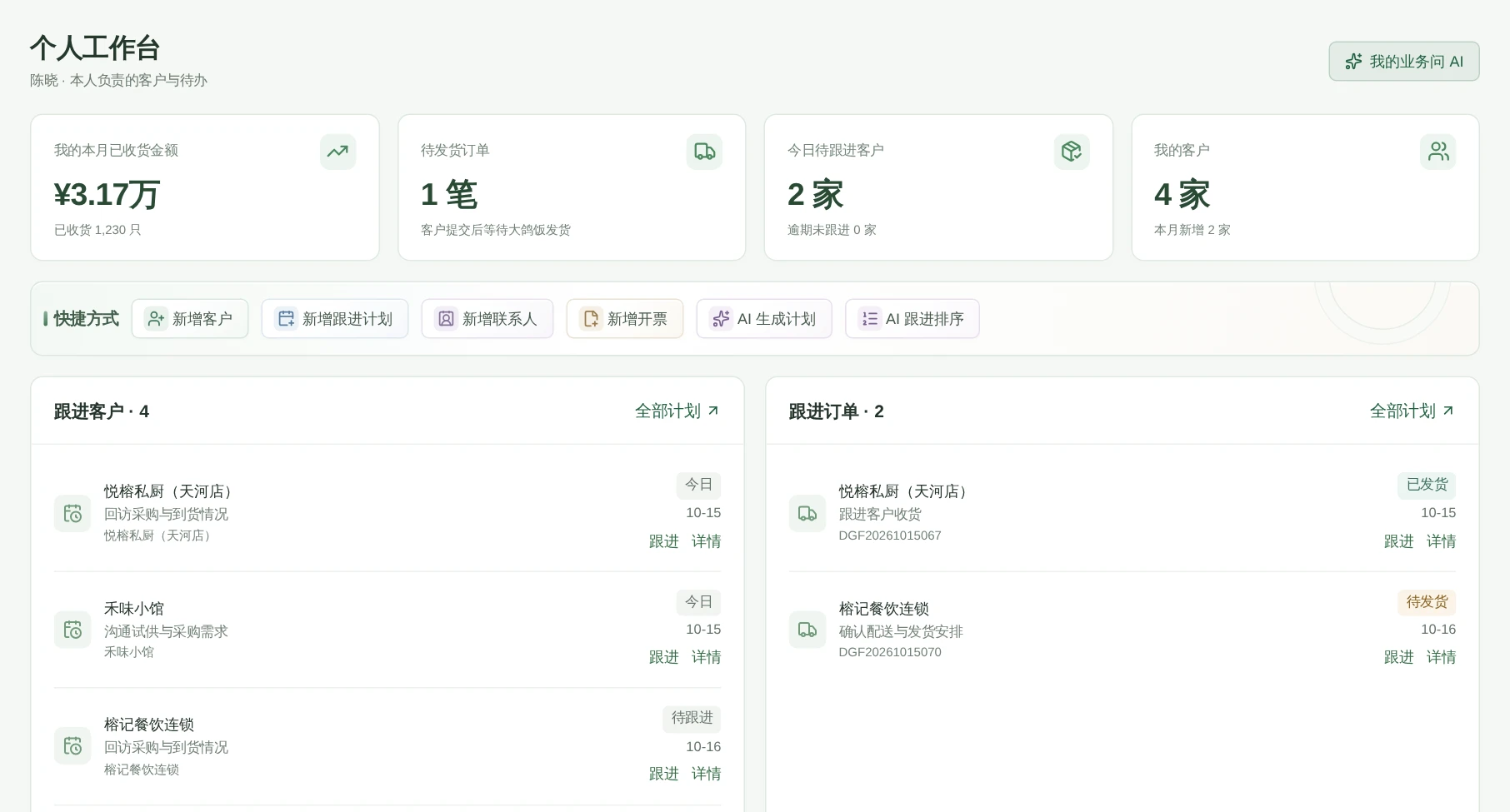1510x812 pixels.
Task: Open 详情 for order DGF20261015070
Action: 1442,657
